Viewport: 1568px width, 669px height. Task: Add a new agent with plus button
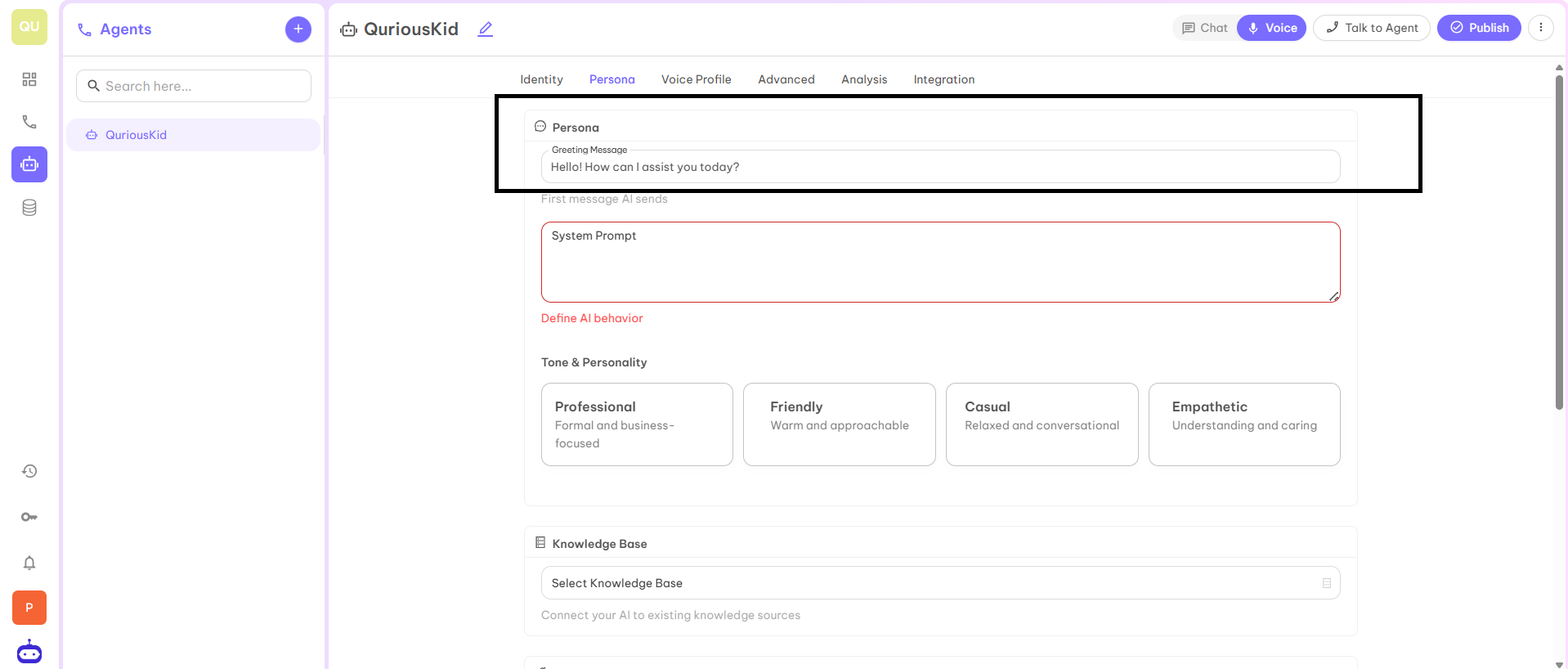pyautogui.click(x=298, y=29)
